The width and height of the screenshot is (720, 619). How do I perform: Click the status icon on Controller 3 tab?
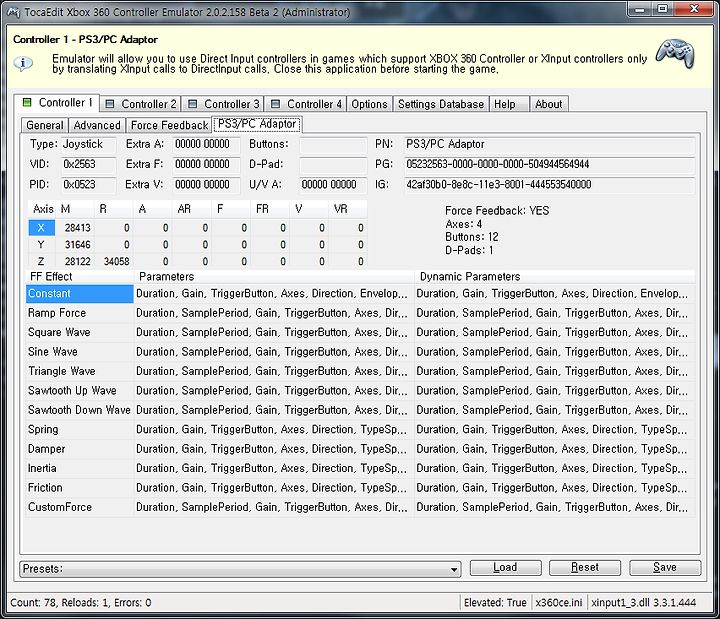pos(193,104)
